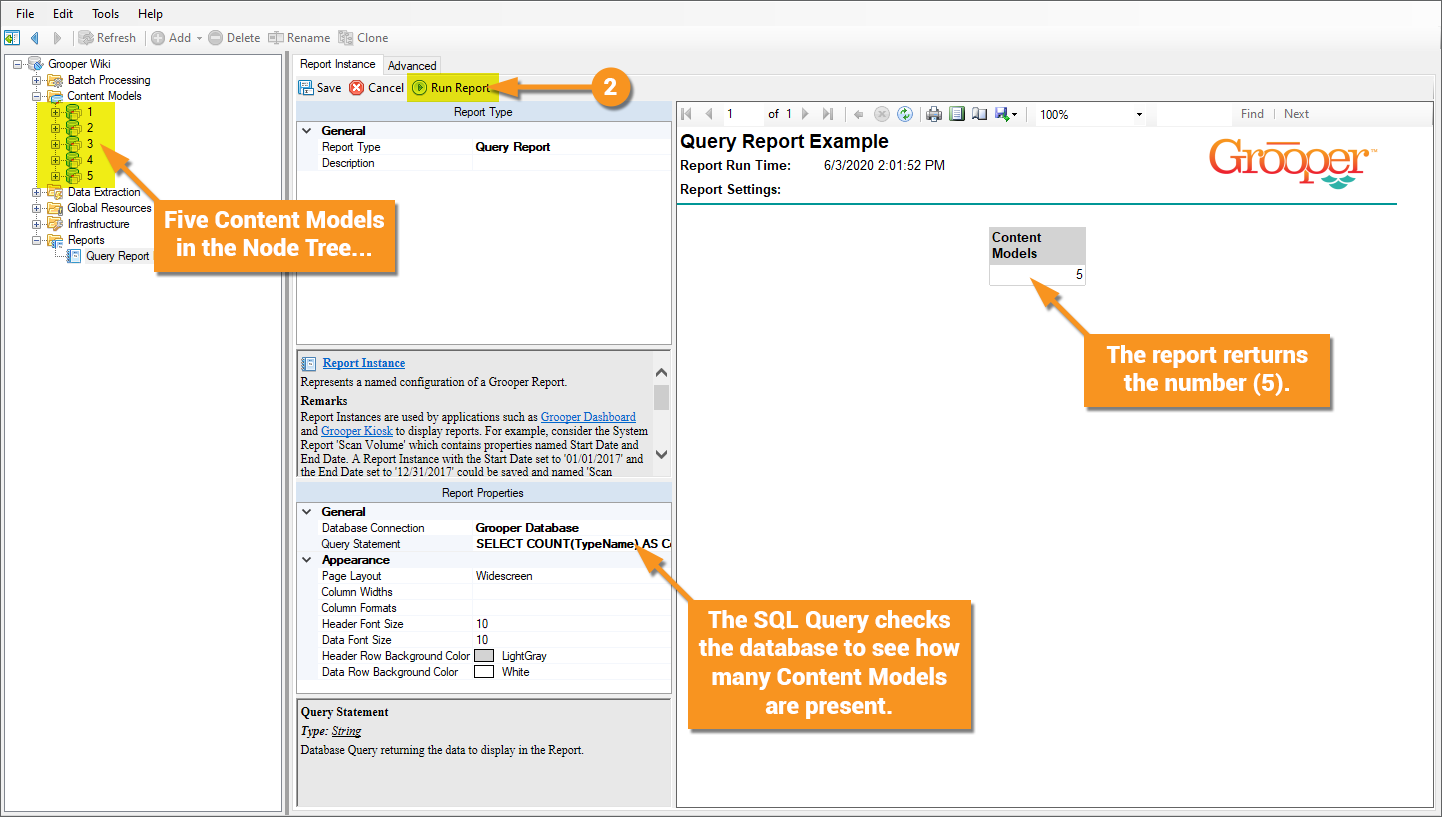The image size is (1442, 817).
Task: Expand the Batch Processing folder
Action: [x=37, y=80]
